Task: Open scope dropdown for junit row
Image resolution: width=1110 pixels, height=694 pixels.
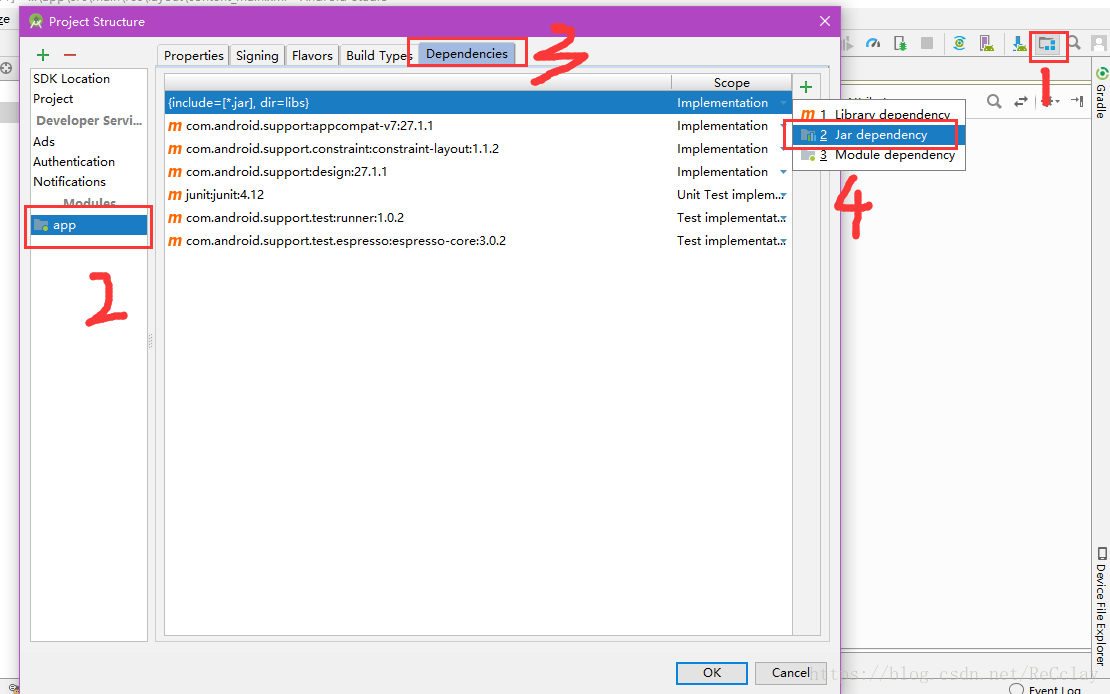Action: [783, 195]
